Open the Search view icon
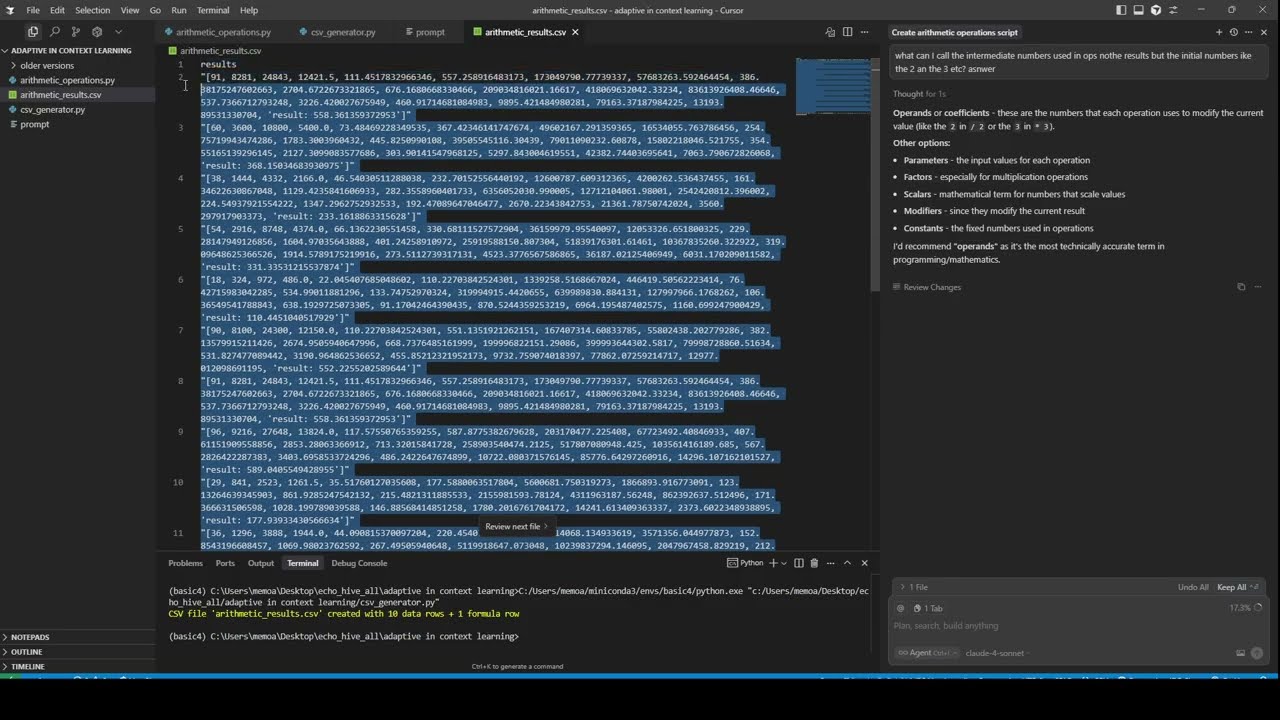 [54, 32]
